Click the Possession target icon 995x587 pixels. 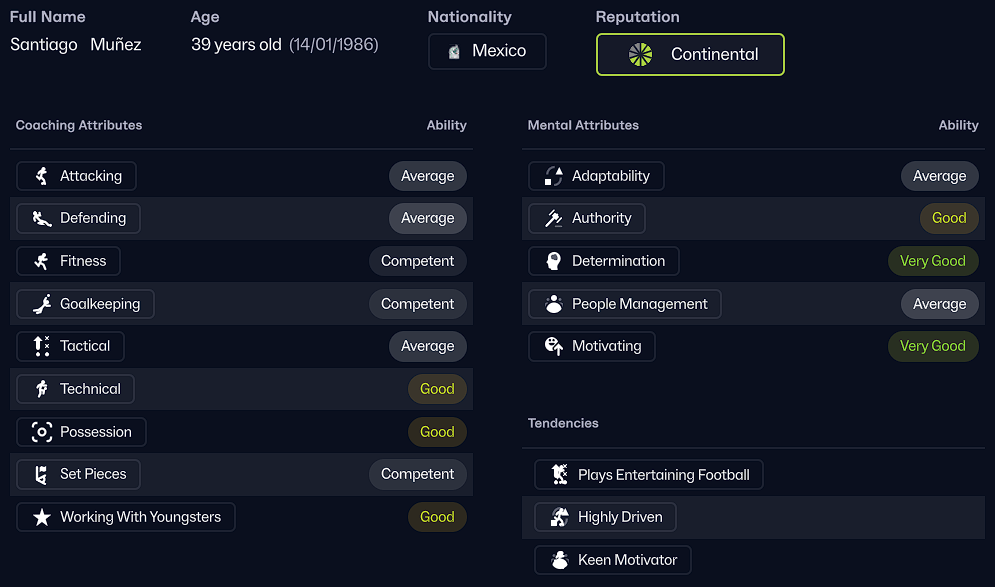41,432
